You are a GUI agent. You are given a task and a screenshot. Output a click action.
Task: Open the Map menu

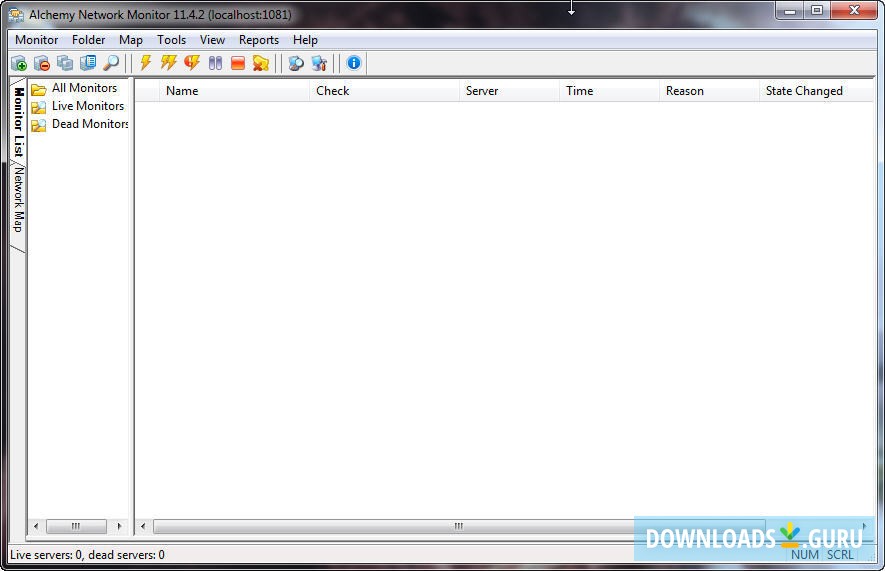tap(131, 40)
